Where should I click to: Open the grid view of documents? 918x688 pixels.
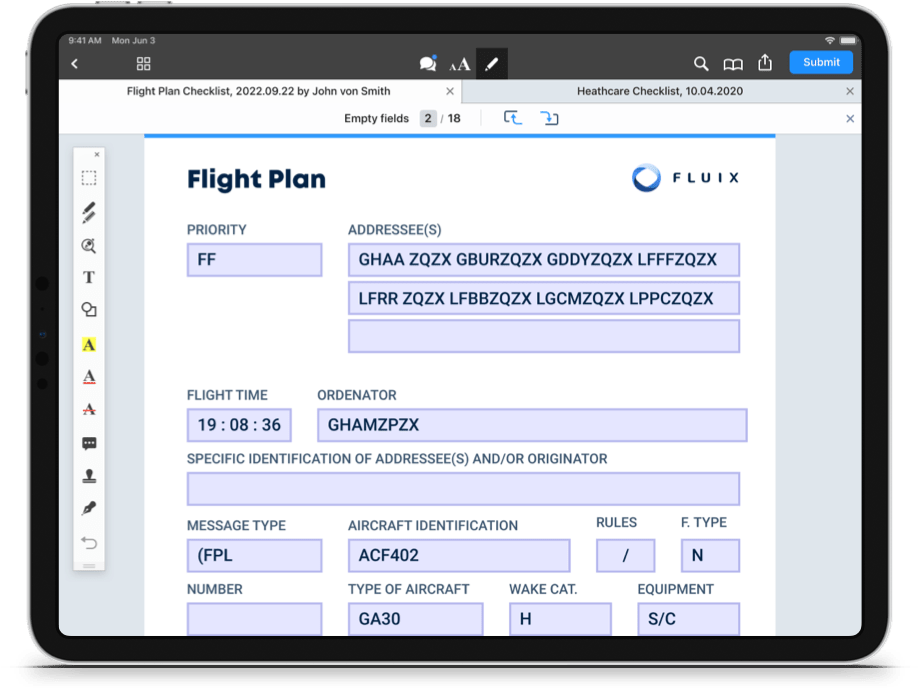(x=143, y=64)
